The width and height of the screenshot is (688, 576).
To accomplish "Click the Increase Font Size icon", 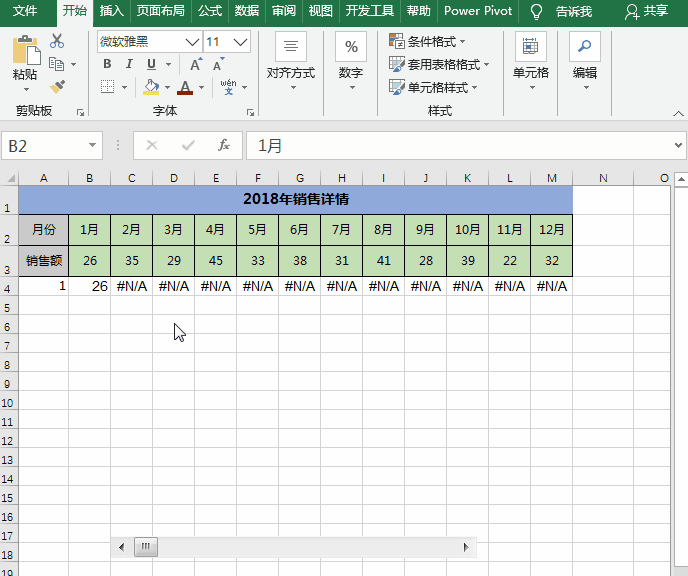I will (x=196, y=64).
